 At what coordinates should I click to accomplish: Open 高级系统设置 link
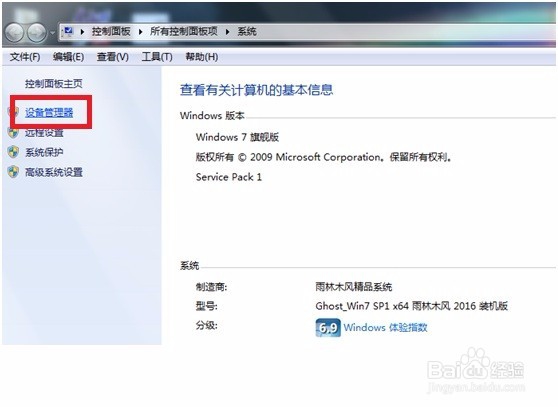point(54,172)
